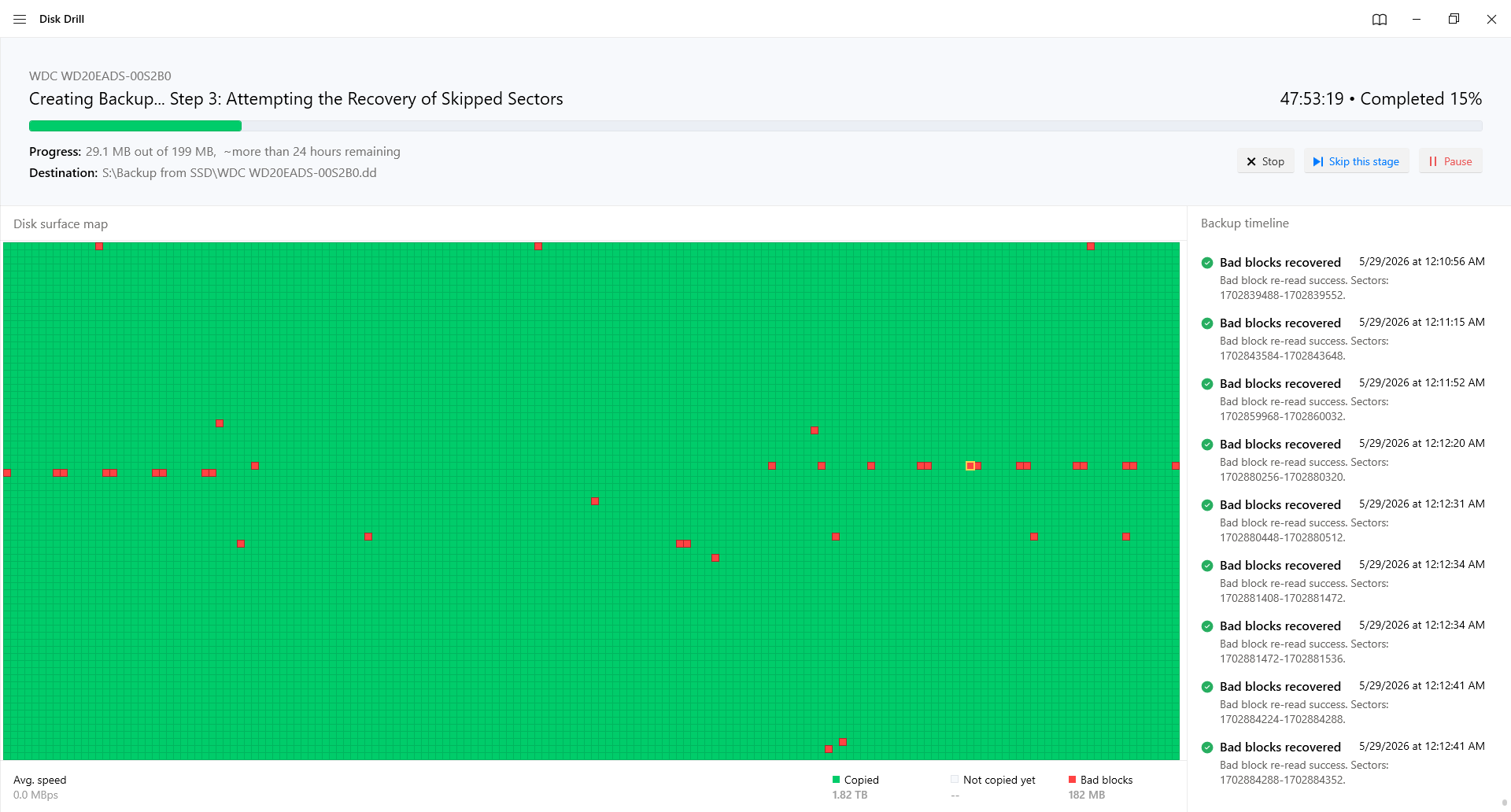The image size is (1511, 812).
Task: Click the green check icon for 12:12:20 AM entry
Action: tap(1207, 445)
